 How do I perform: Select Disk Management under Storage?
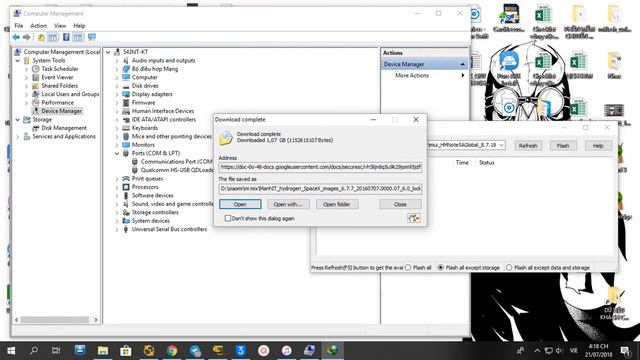click(64, 128)
